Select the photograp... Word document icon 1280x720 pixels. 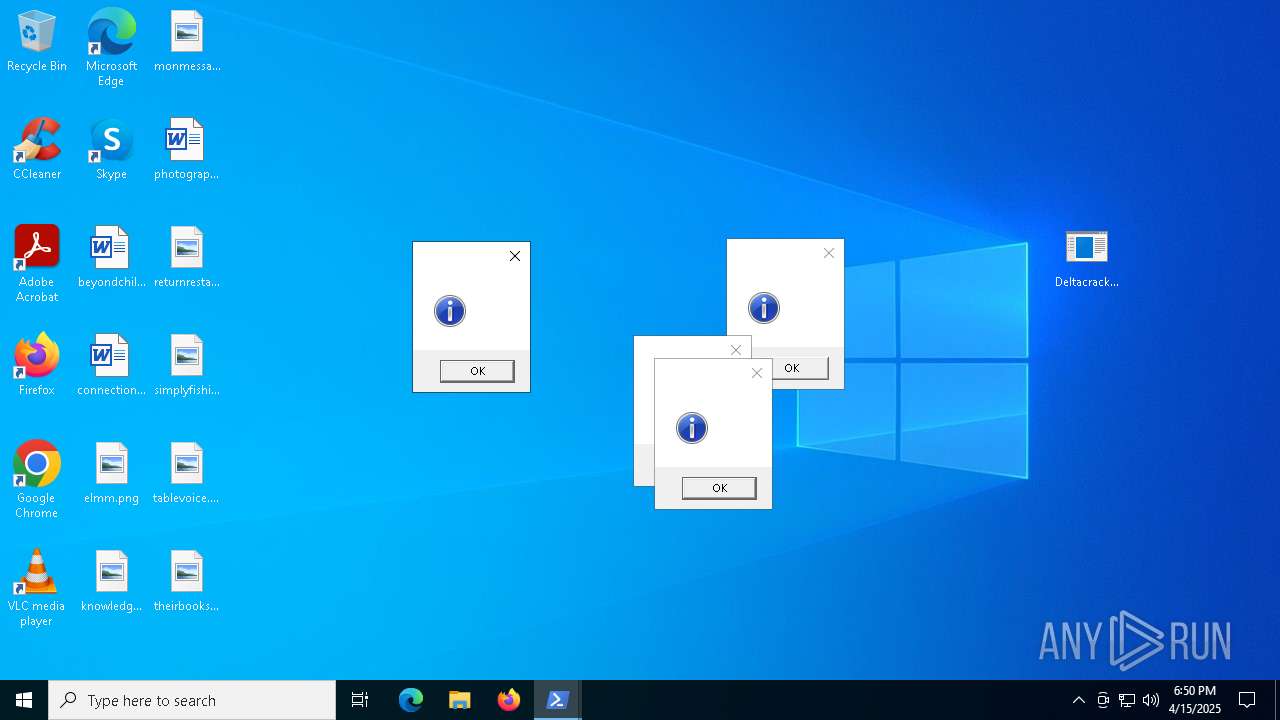[x=187, y=150]
